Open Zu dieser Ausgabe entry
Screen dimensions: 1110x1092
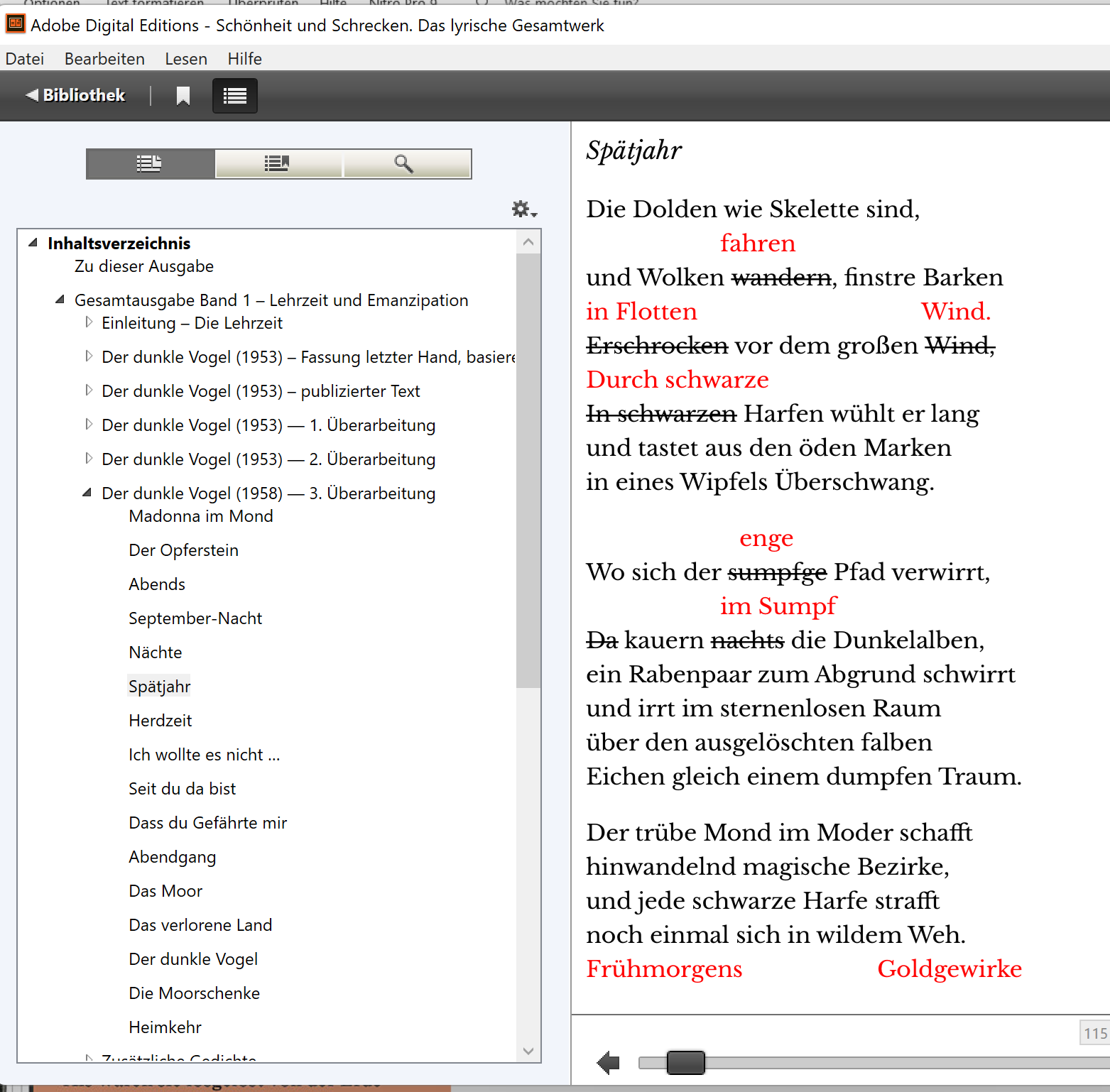click(144, 266)
